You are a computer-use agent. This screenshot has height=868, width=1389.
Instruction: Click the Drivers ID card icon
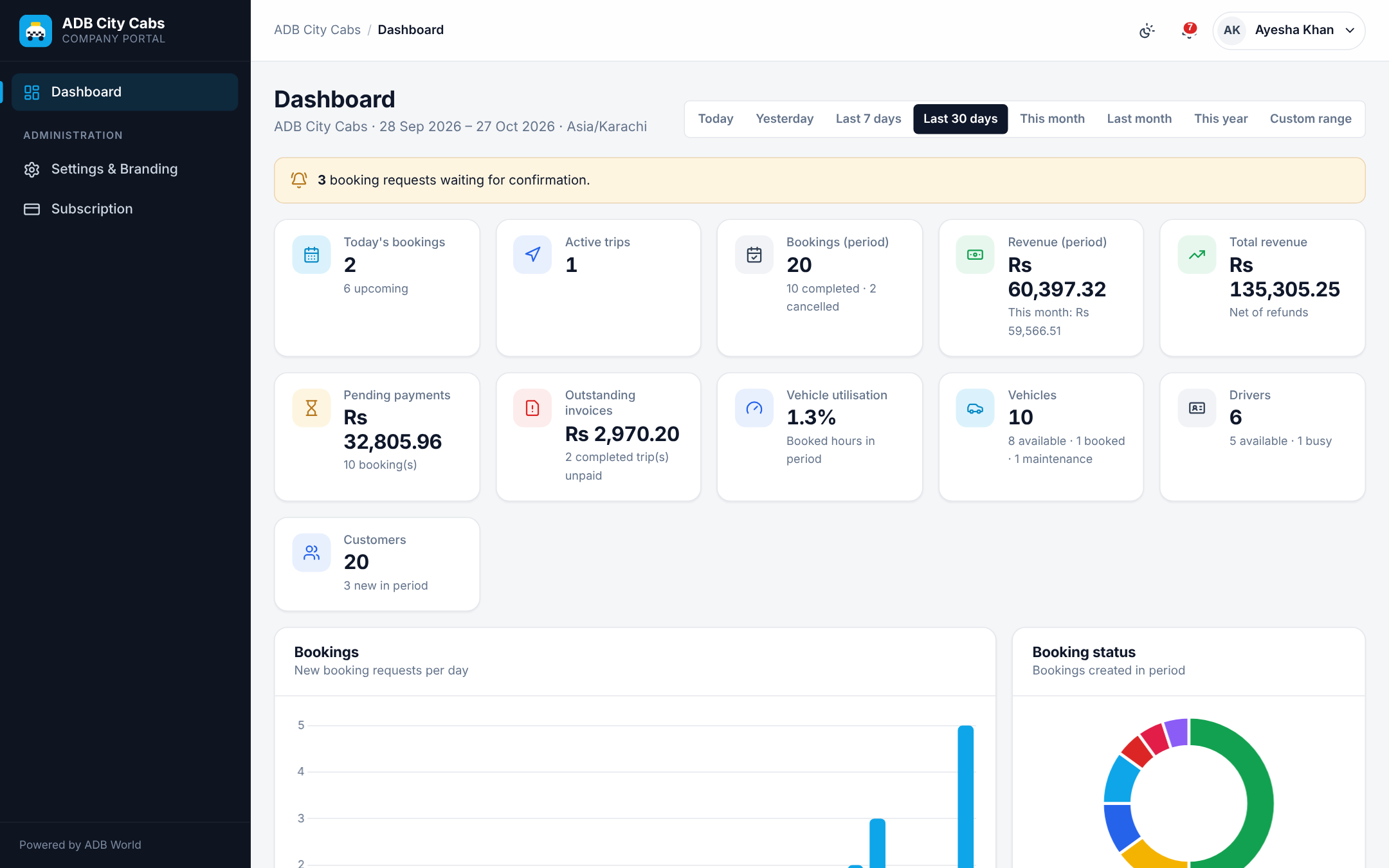(1197, 408)
